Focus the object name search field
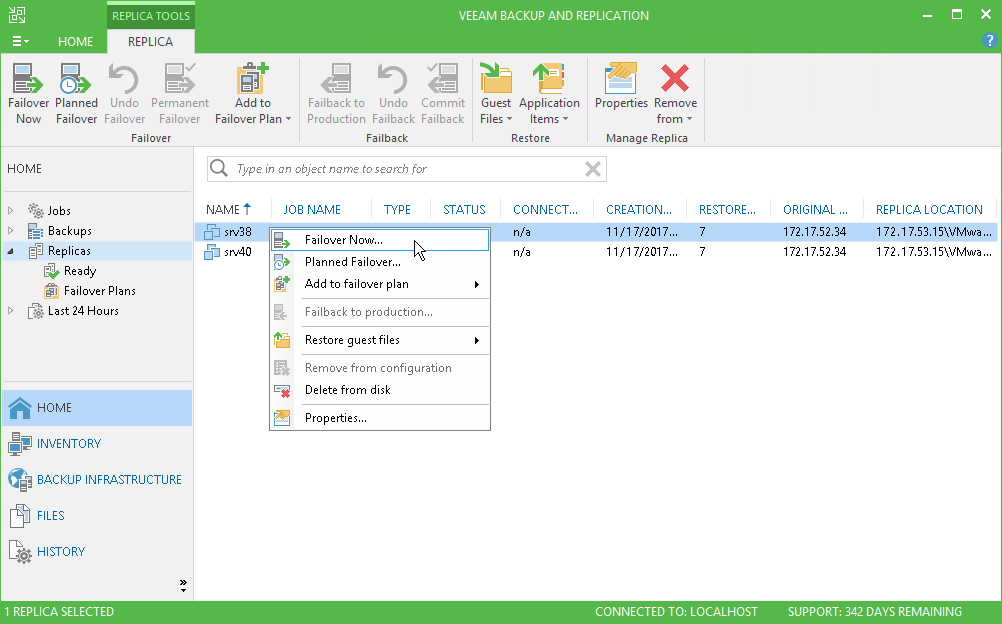 pos(407,169)
